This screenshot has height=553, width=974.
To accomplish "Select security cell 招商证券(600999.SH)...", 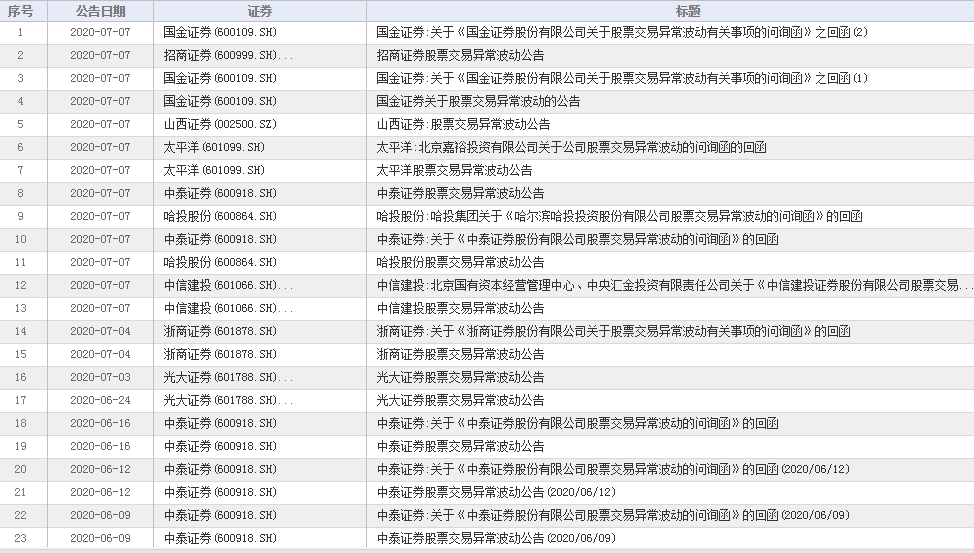I will 228,55.
